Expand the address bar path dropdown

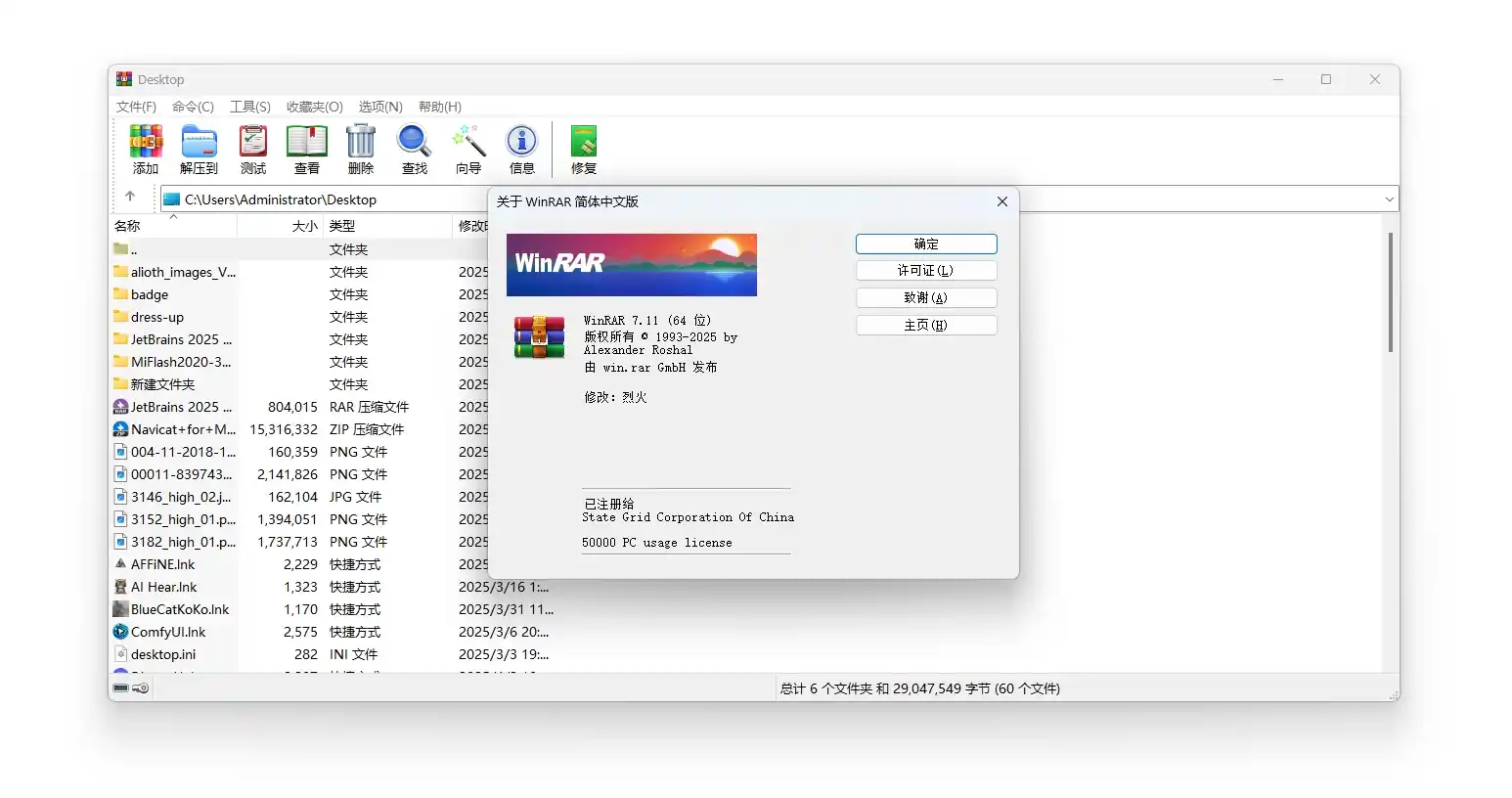coord(1389,199)
